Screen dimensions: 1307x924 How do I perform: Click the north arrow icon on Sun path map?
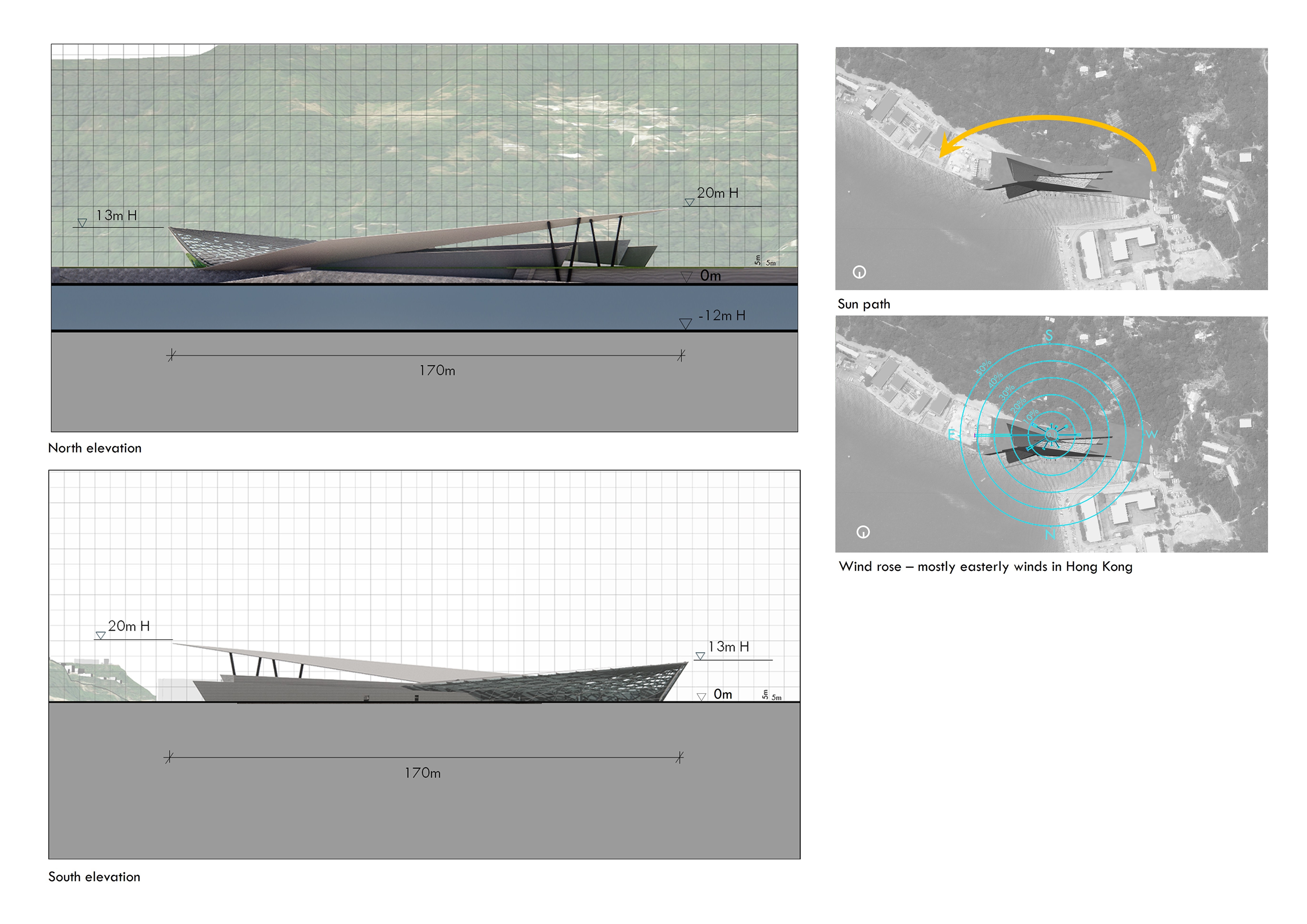[859, 272]
